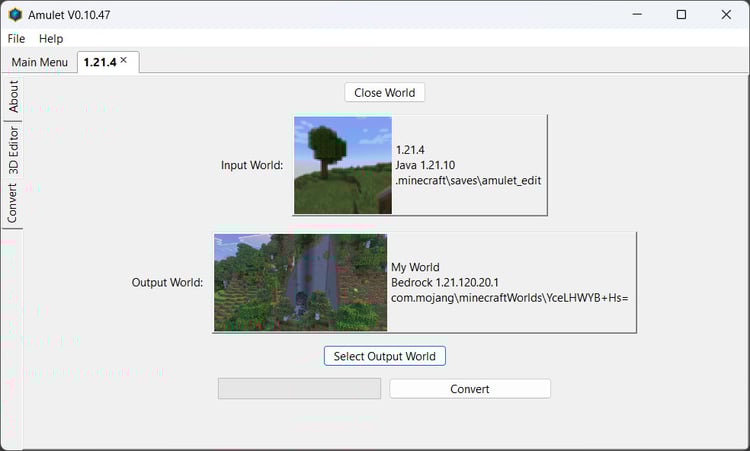This screenshot has height=451, width=750.
Task: Open the About side tab
Action: [x=13, y=97]
